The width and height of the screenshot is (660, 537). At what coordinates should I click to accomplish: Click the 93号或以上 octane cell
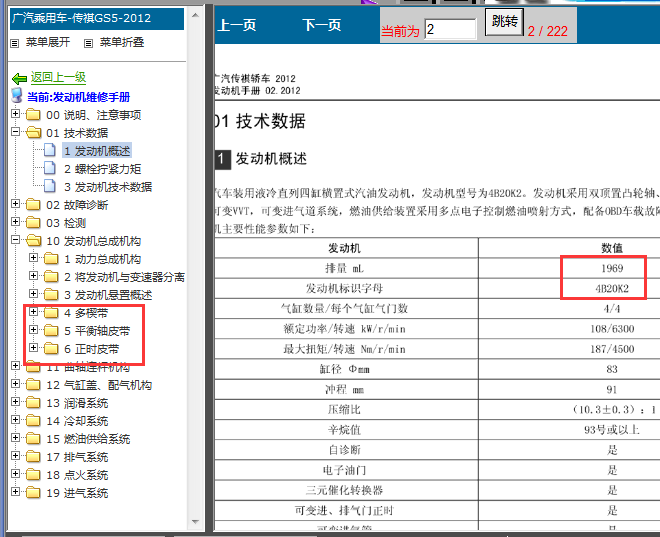coord(612,430)
